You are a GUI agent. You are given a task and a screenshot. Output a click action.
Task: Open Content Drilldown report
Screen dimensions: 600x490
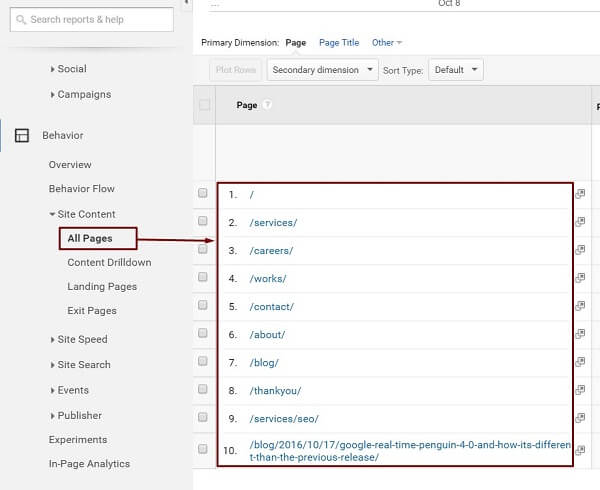109,262
